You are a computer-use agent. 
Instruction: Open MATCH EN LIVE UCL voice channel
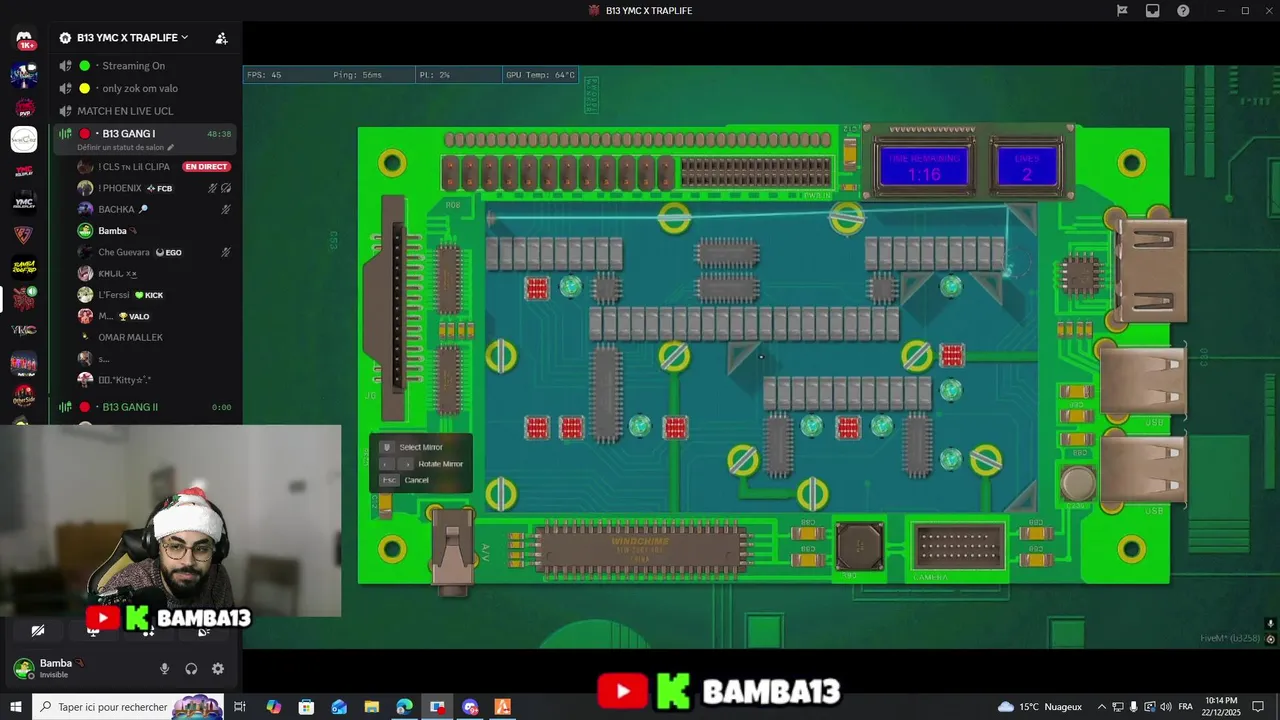(x=124, y=111)
